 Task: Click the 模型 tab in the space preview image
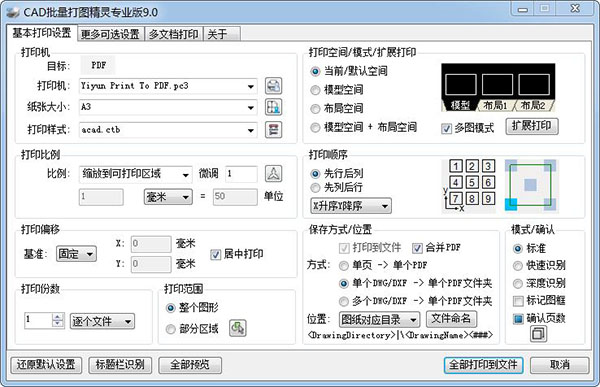460,106
